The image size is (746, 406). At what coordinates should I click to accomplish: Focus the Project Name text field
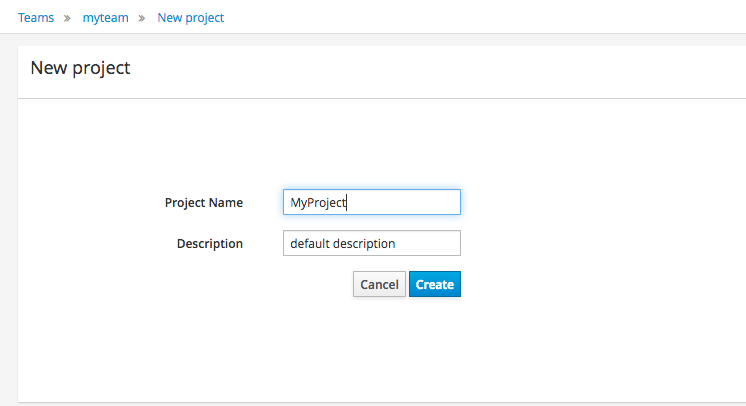pyautogui.click(x=400, y=202)
